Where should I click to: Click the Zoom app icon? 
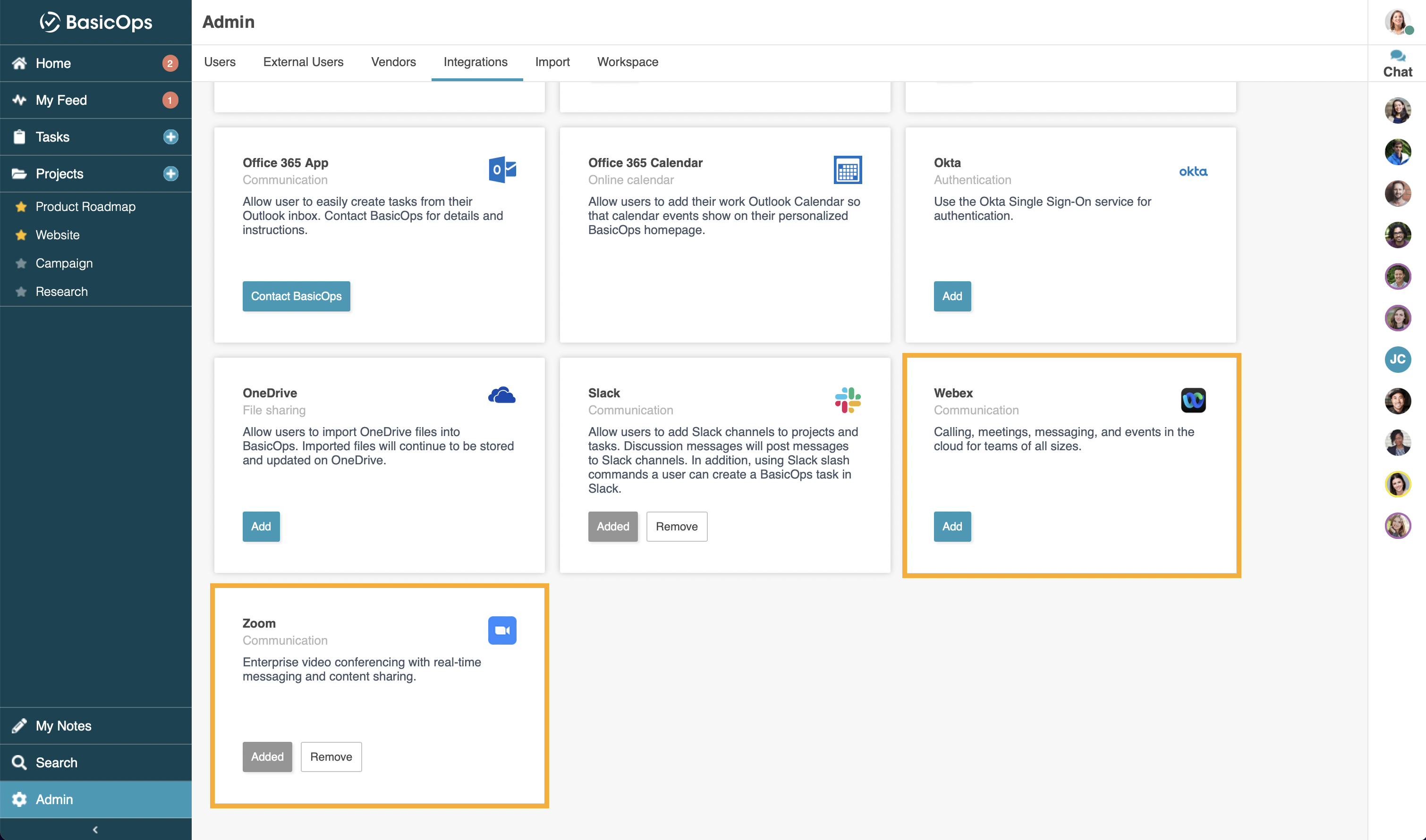pyautogui.click(x=502, y=630)
